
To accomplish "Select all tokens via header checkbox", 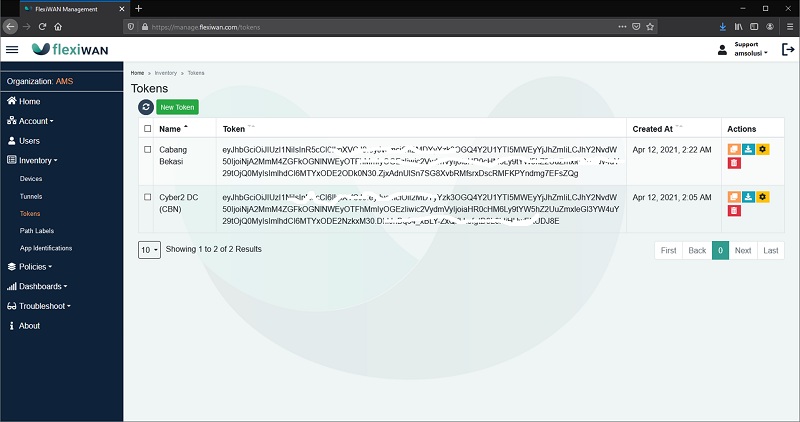I will tap(148, 129).
